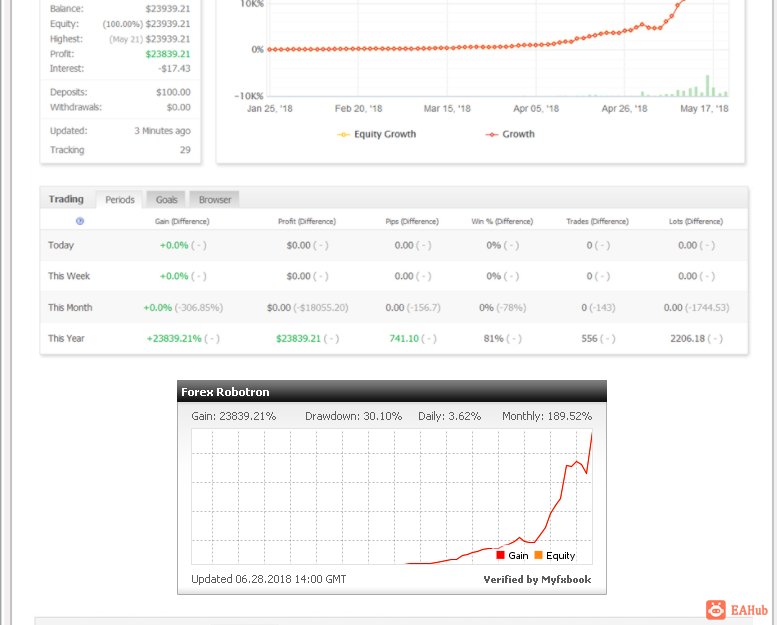Image resolution: width=777 pixels, height=625 pixels.
Task: Click the orange Equity legend square
Action: coord(538,555)
